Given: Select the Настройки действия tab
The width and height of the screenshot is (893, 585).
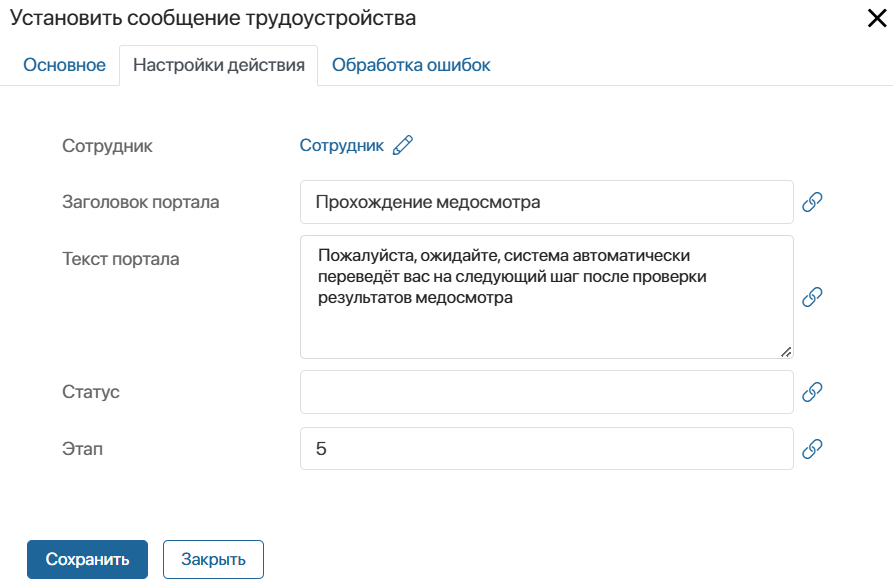Looking at the screenshot, I should [x=219, y=65].
